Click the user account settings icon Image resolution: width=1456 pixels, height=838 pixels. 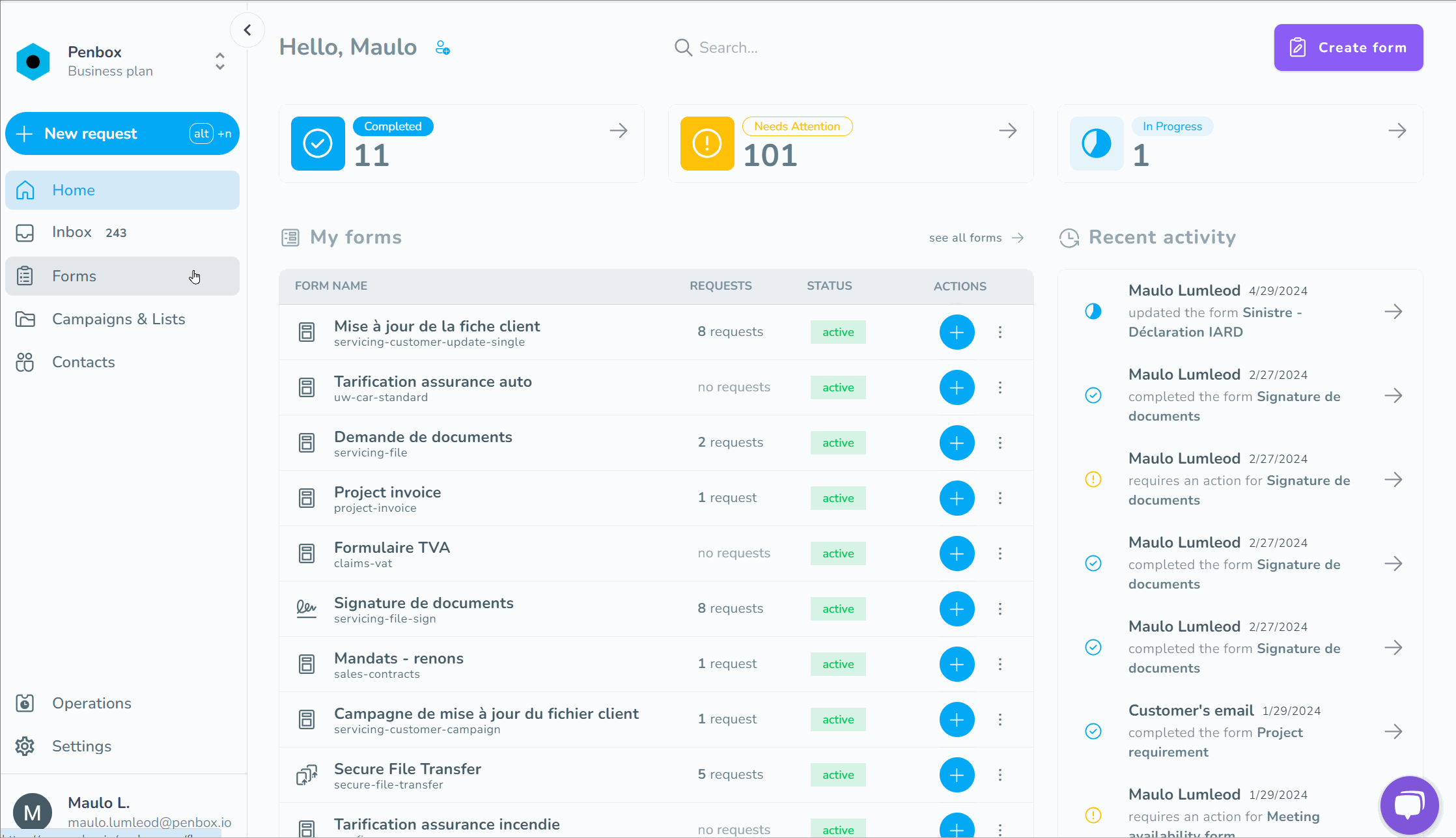pos(443,47)
